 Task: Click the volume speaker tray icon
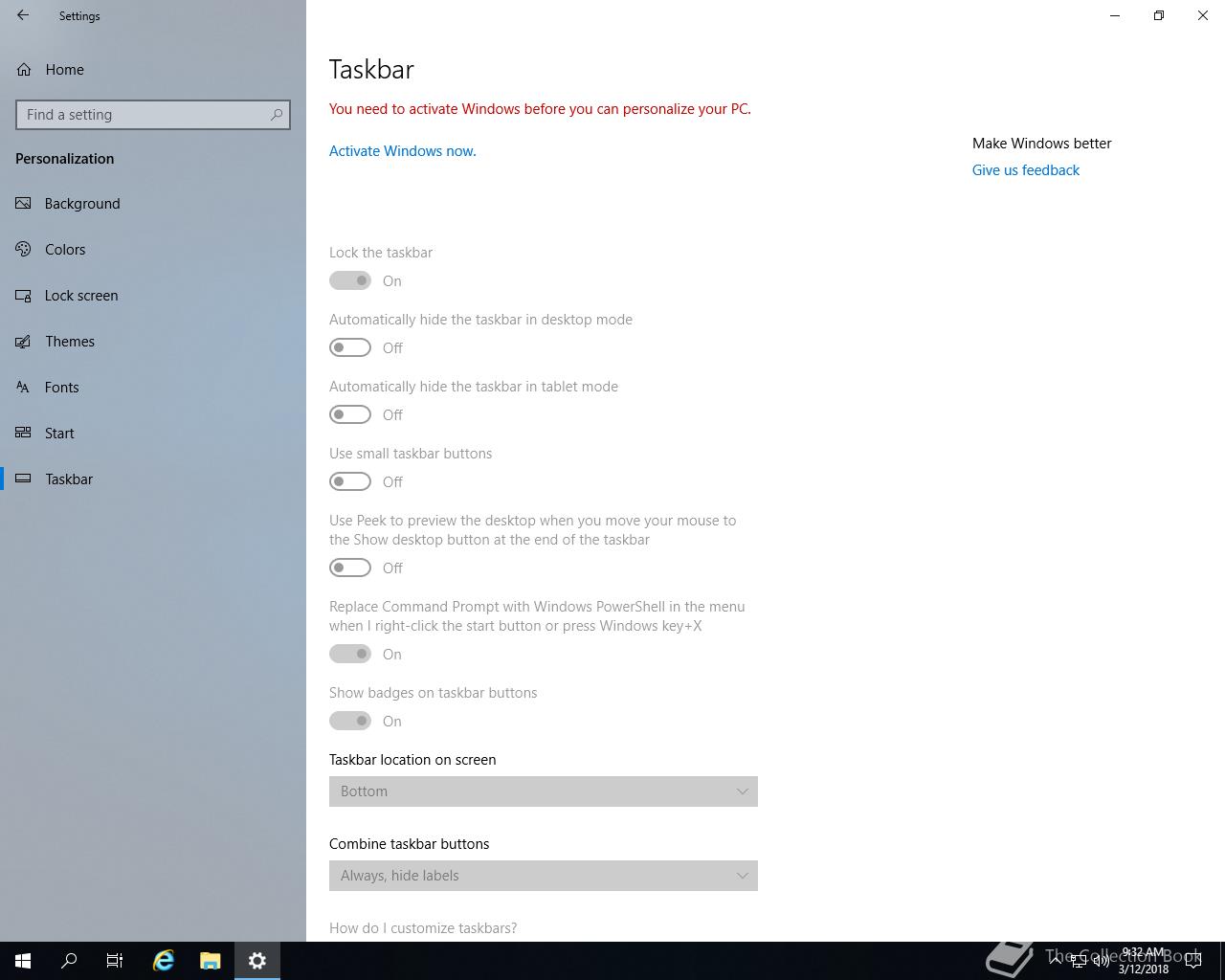[x=1102, y=961]
